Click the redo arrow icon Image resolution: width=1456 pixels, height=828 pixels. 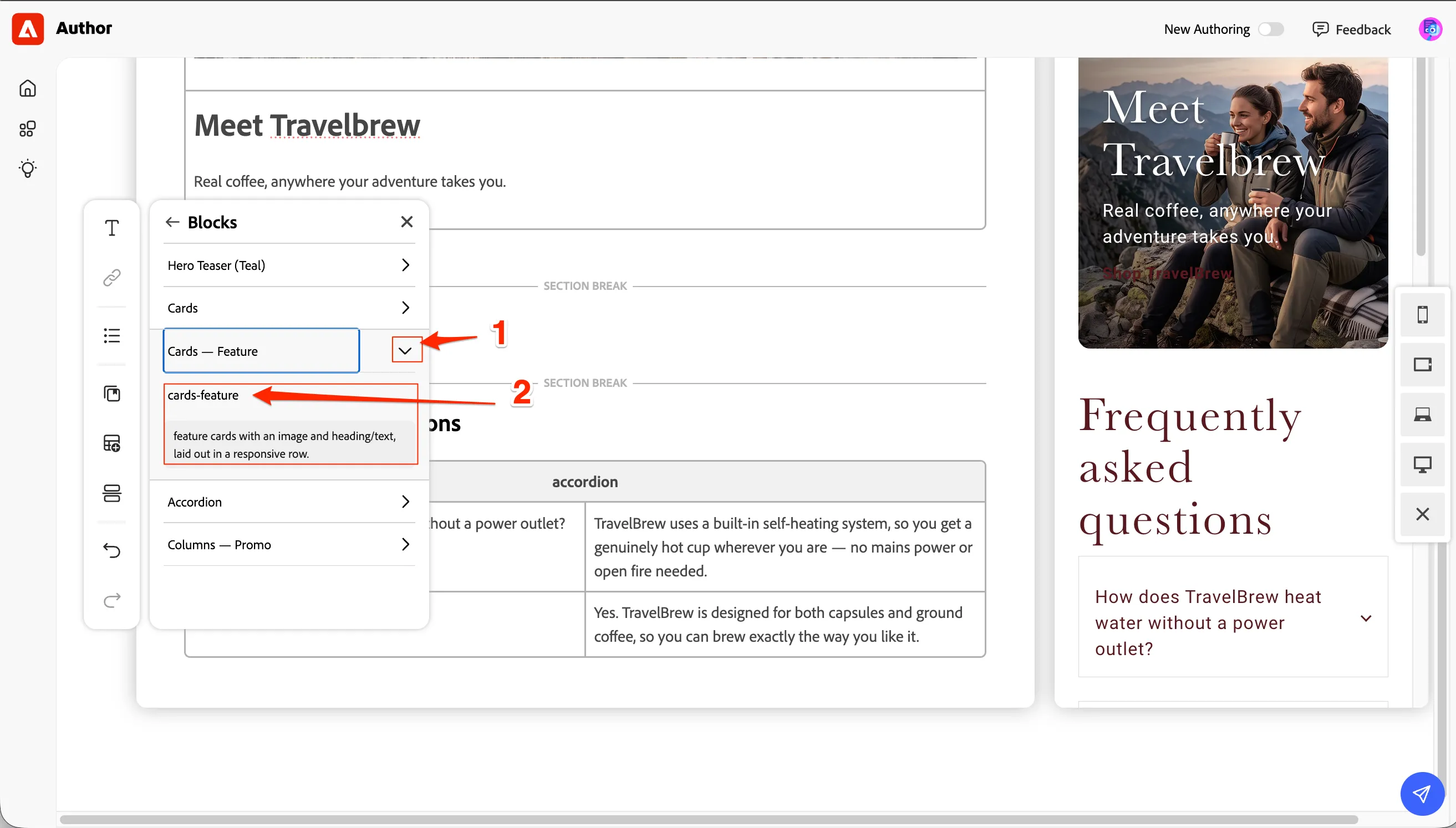(112, 600)
